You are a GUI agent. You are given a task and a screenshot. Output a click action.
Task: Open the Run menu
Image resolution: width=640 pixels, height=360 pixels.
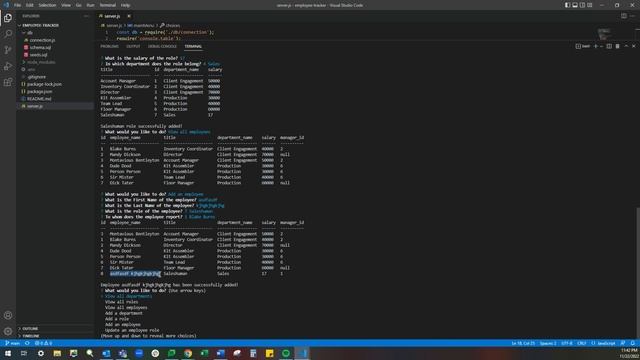(x=91, y=5)
